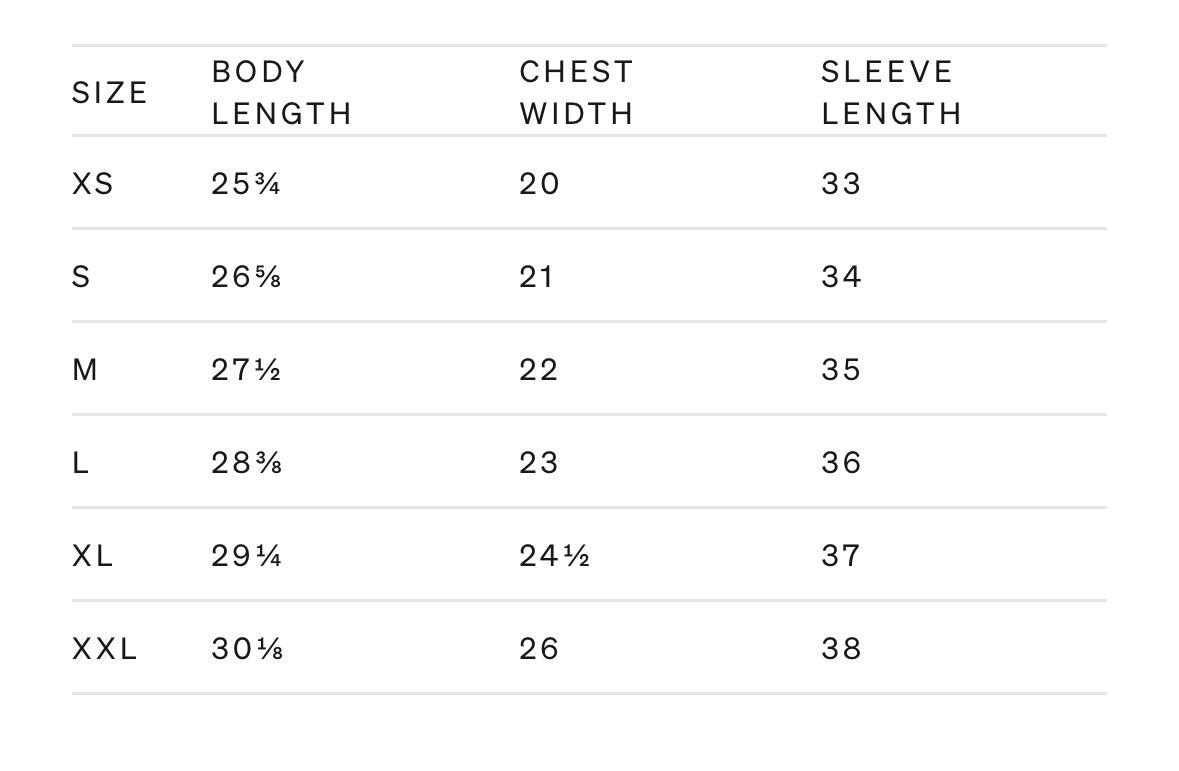The width and height of the screenshot is (1179, 771).
Task: Click body length value 26⅝
Action: 246,277
